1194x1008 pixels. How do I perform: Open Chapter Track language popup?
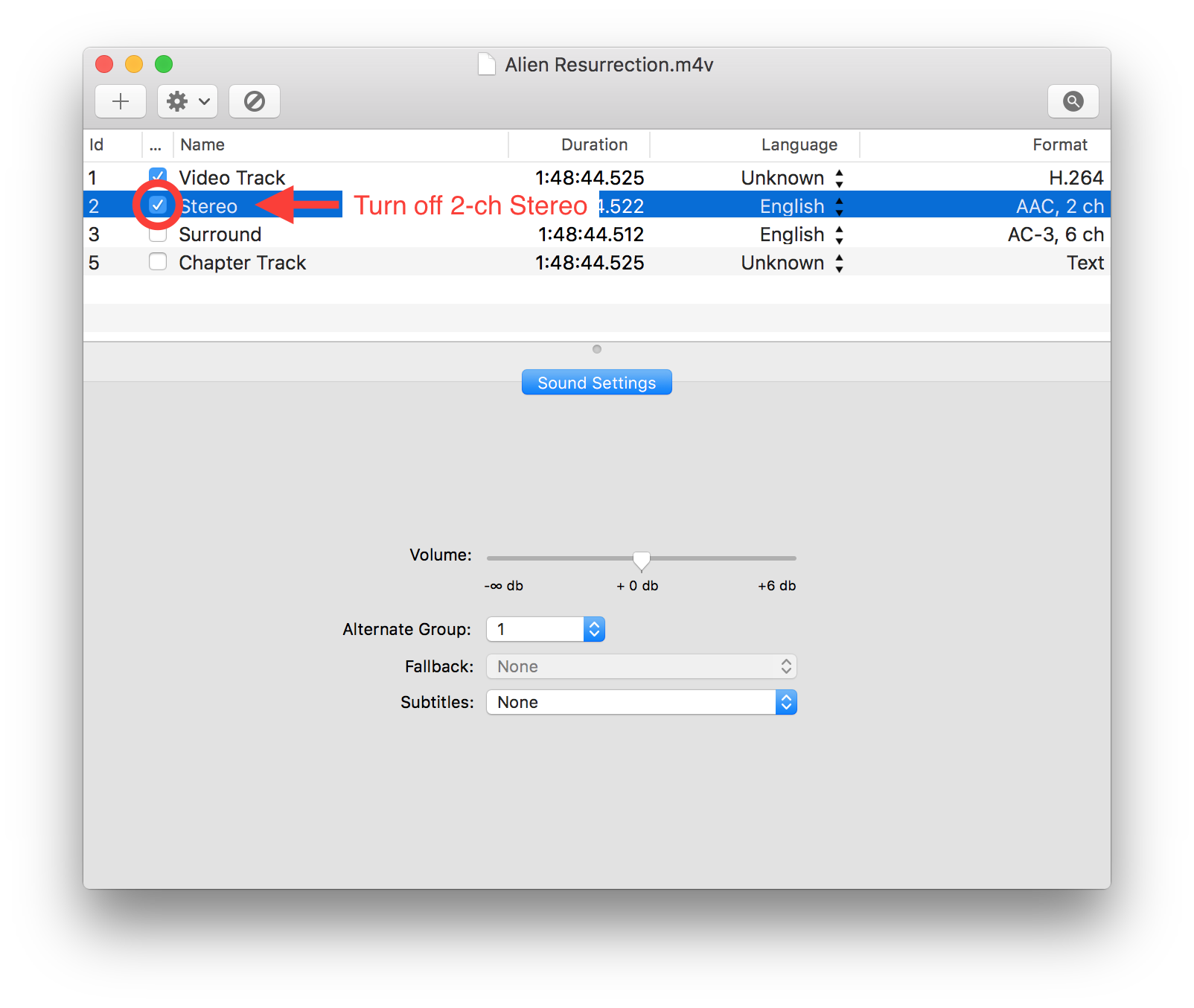coord(839,263)
